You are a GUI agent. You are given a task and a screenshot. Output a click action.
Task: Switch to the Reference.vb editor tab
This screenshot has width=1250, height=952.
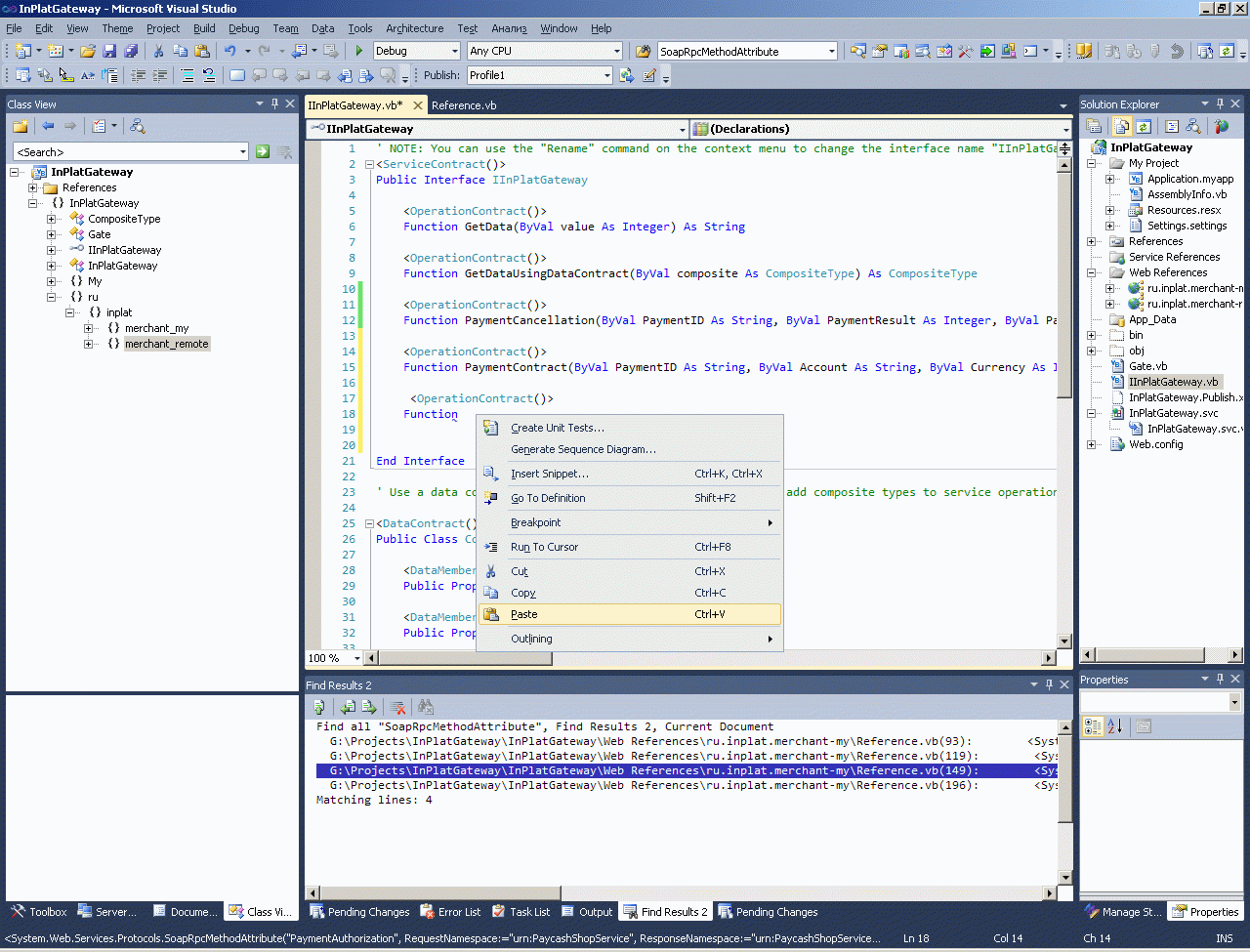(464, 105)
